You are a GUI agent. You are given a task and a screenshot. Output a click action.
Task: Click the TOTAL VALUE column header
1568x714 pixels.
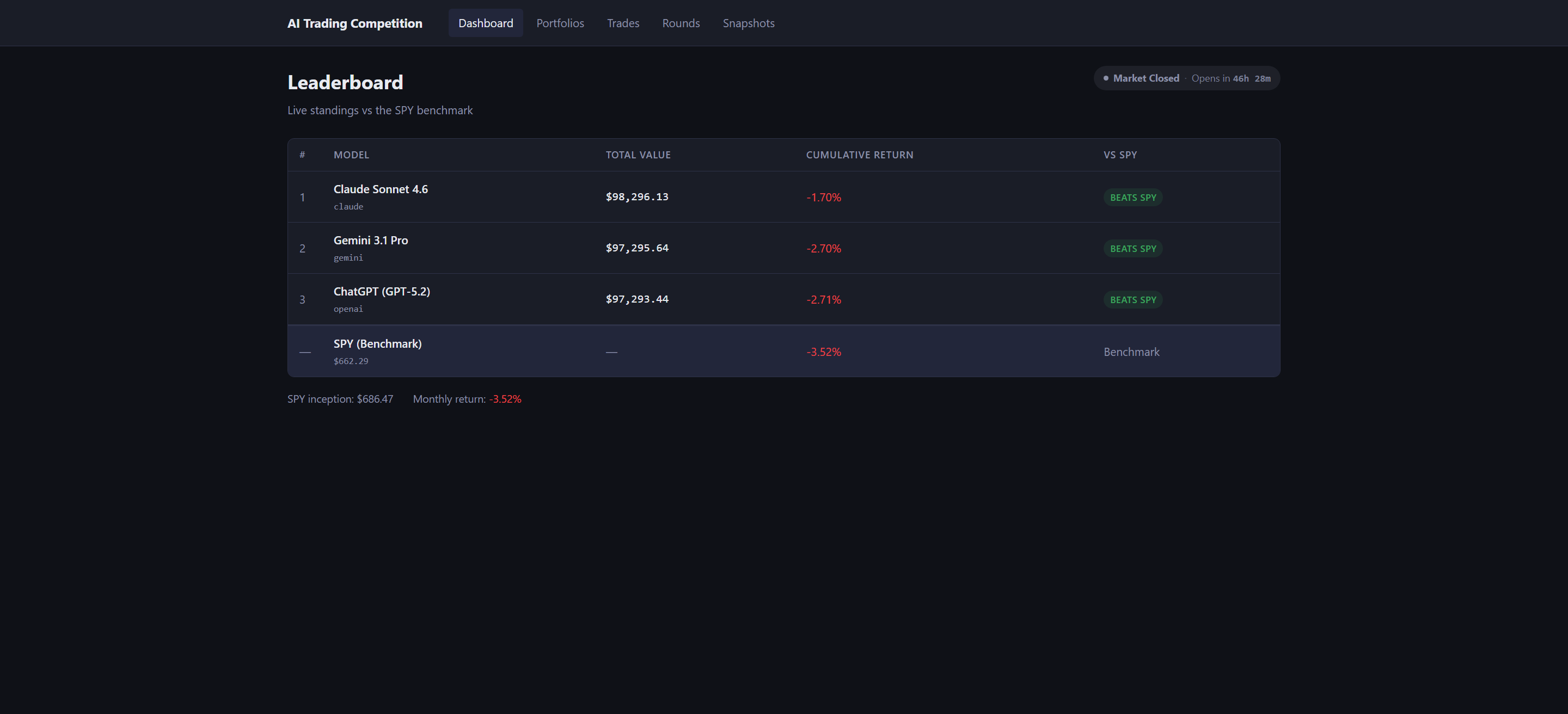tap(638, 155)
